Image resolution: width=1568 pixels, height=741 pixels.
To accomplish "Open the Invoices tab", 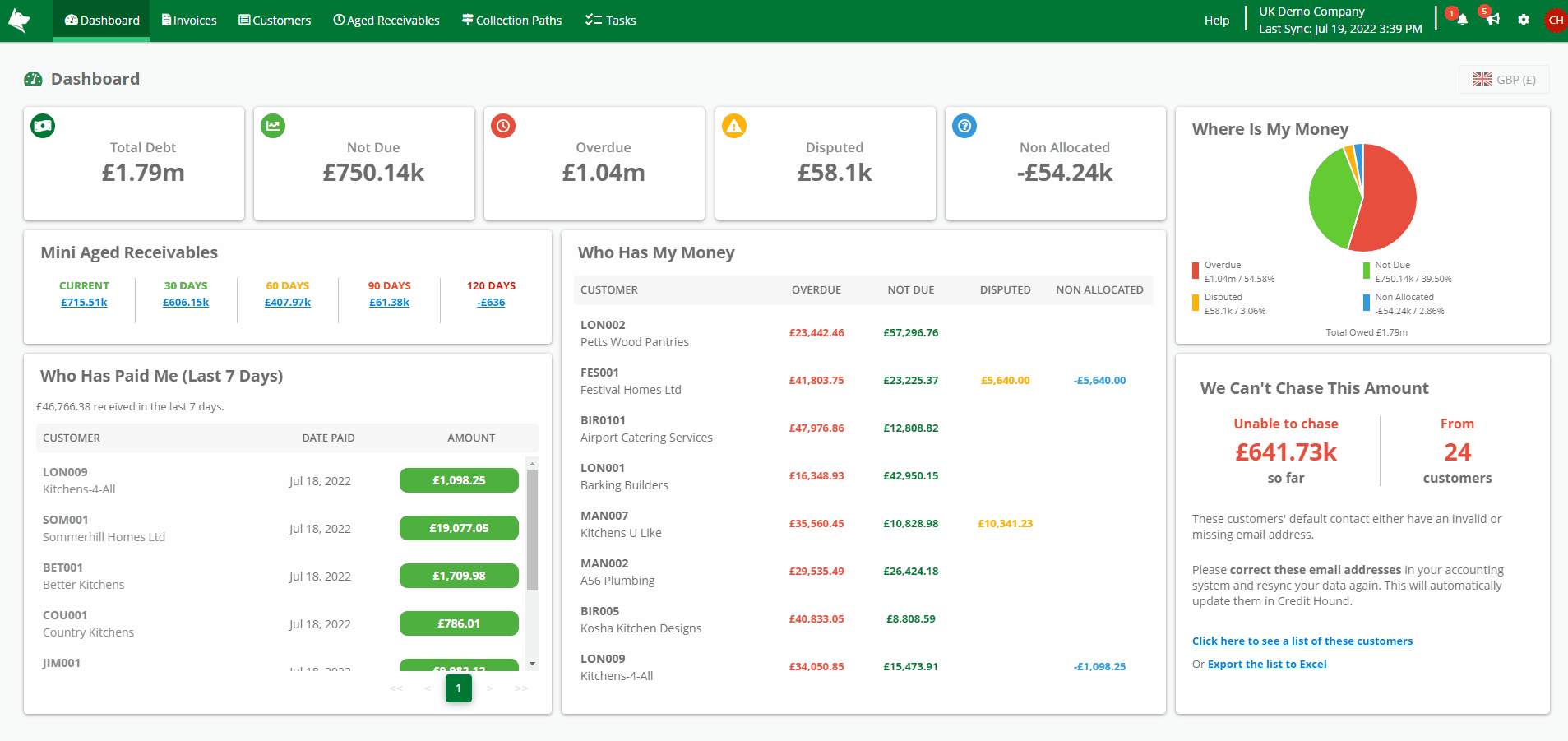I will pyautogui.click(x=189, y=21).
